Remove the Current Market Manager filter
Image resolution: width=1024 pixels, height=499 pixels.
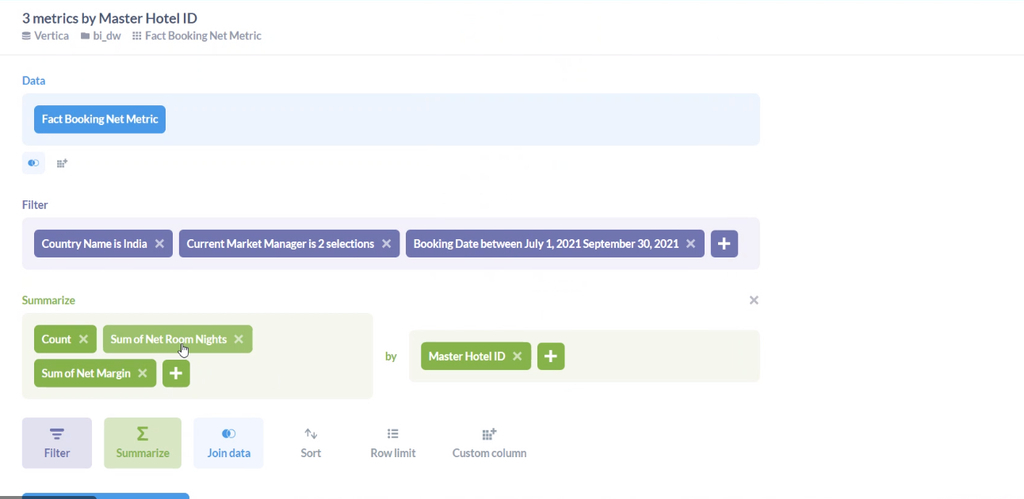pos(386,244)
